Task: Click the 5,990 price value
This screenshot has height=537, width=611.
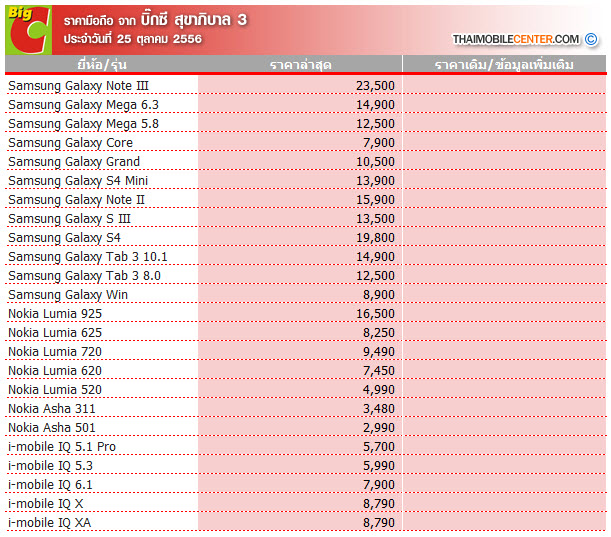Action: (x=379, y=466)
